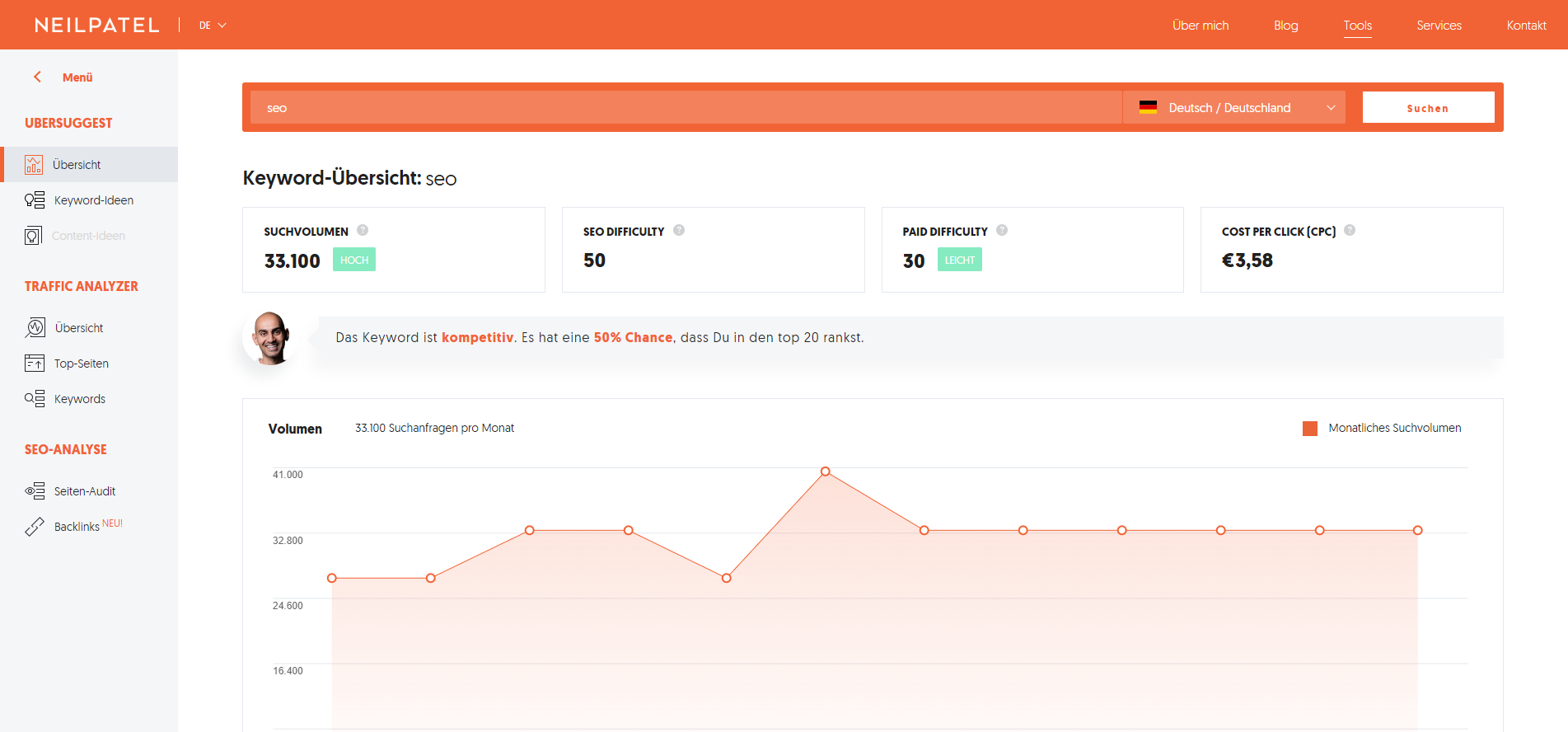Click the Seiten-Audit eye icon
This screenshot has height=732, width=1568.
pos(35,491)
